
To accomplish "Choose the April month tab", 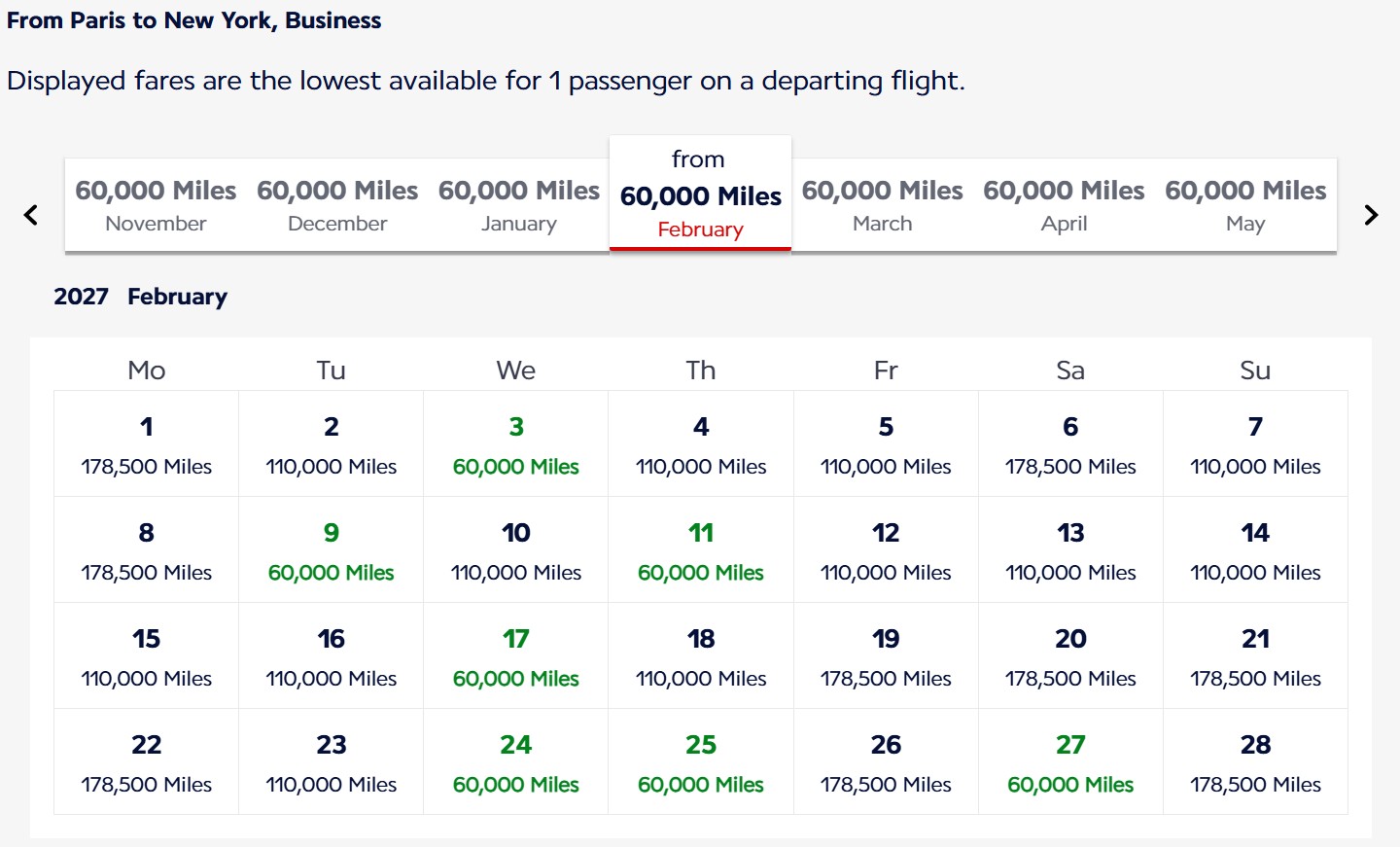I will coord(1064,205).
